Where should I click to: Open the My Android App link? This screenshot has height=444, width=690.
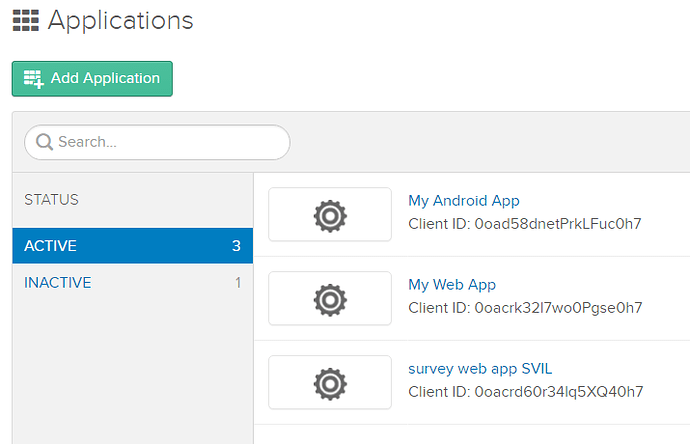click(x=464, y=201)
